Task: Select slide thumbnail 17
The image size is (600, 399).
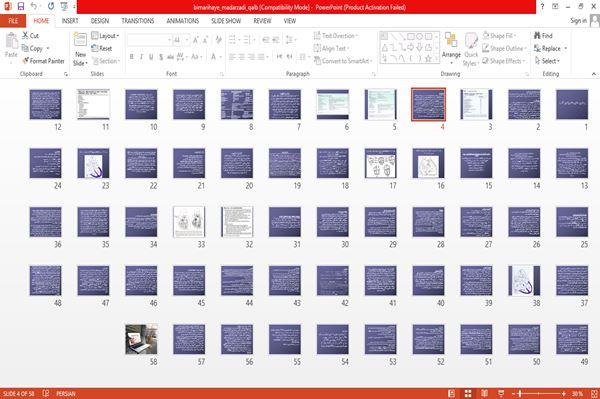Action: click(x=380, y=163)
